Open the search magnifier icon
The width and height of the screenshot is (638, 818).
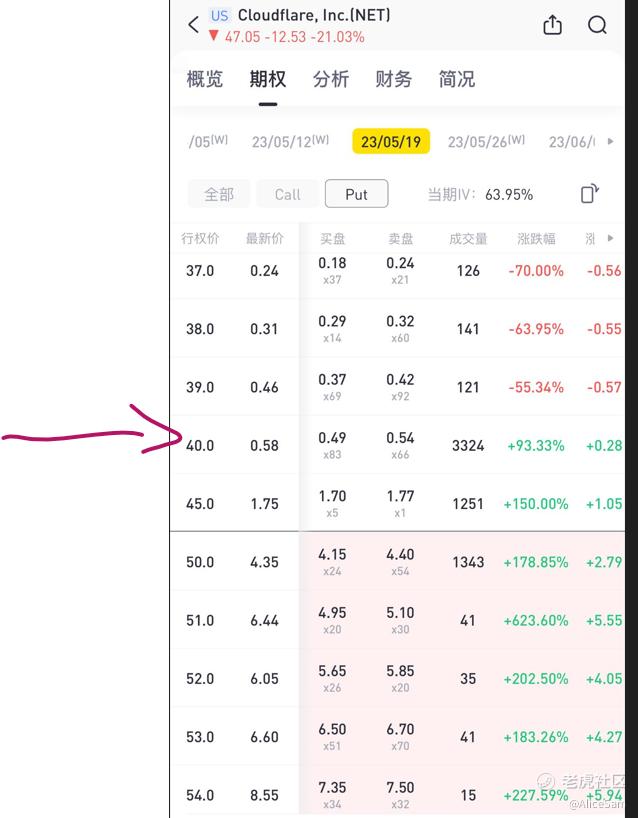[x=597, y=25]
